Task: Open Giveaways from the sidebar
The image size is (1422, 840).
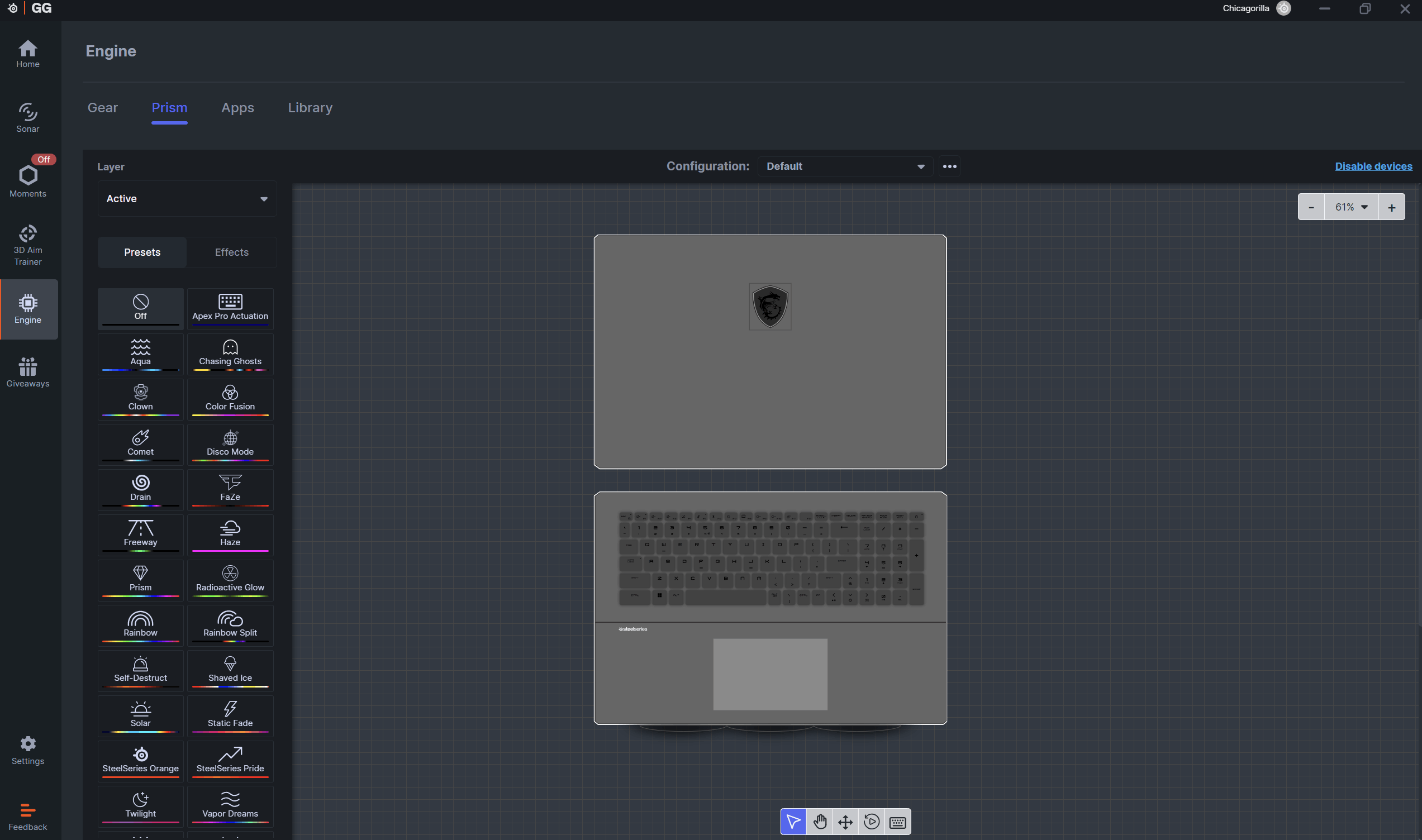Action: click(x=28, y=372)
